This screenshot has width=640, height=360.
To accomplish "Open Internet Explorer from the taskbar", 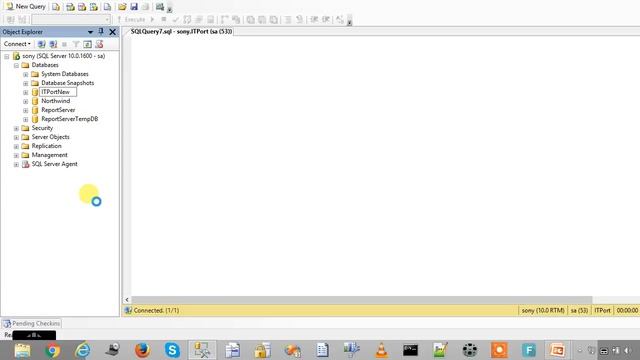I will tap(82, 350).
